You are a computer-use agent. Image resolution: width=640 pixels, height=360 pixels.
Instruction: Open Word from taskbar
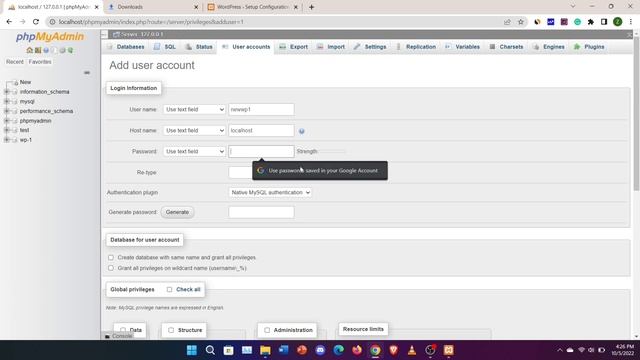coord(284,350)
